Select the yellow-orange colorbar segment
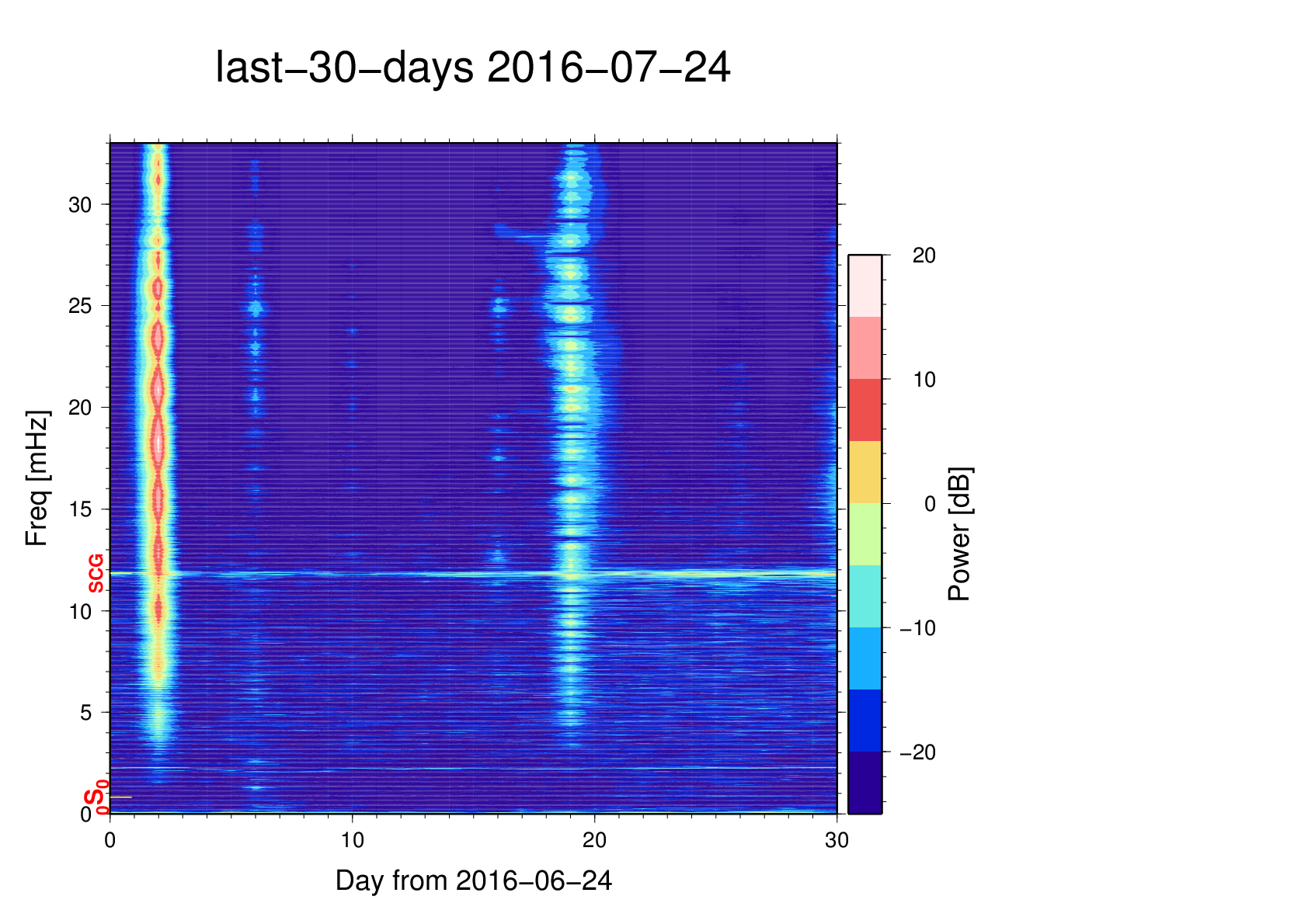The width and height of the screenshot is (1308, 924). tap(864, 472)
